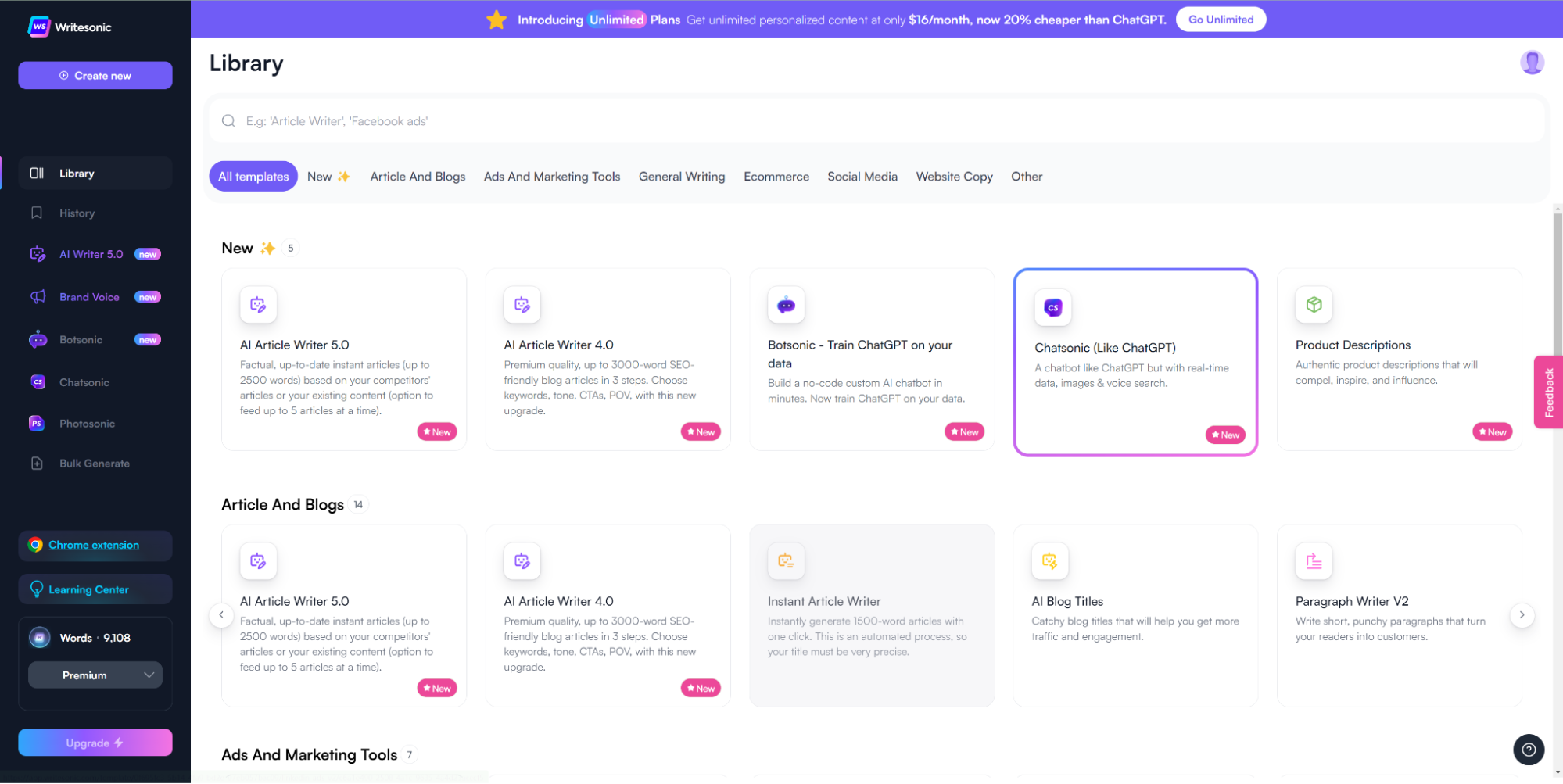
Task: Open the user profile avatar
Action: [1531, 63]
